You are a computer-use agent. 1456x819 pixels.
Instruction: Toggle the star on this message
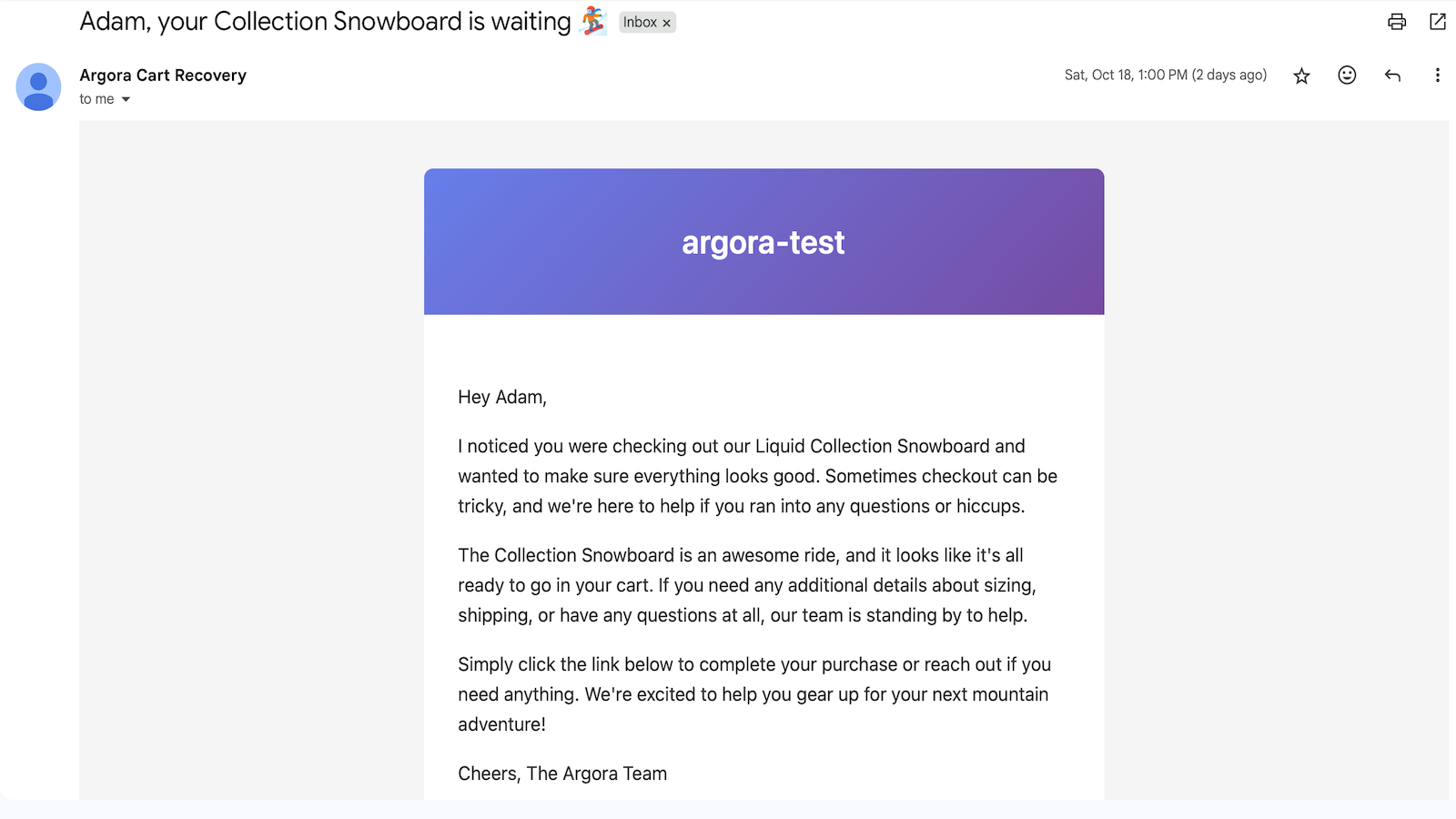point(1301,76)
